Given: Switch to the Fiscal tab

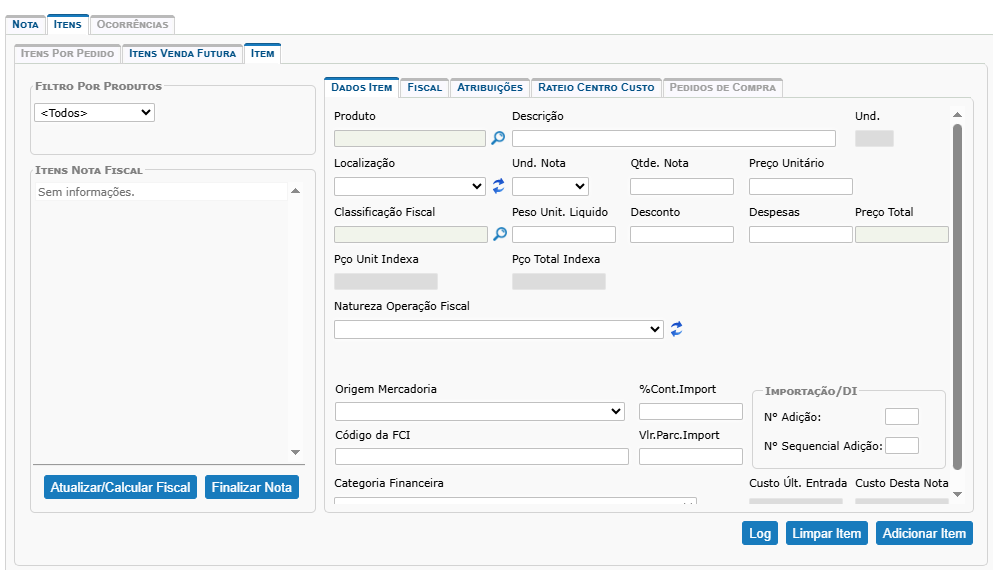Looking at the screenshot, I should pyautogui.click(x=424, y=88).
